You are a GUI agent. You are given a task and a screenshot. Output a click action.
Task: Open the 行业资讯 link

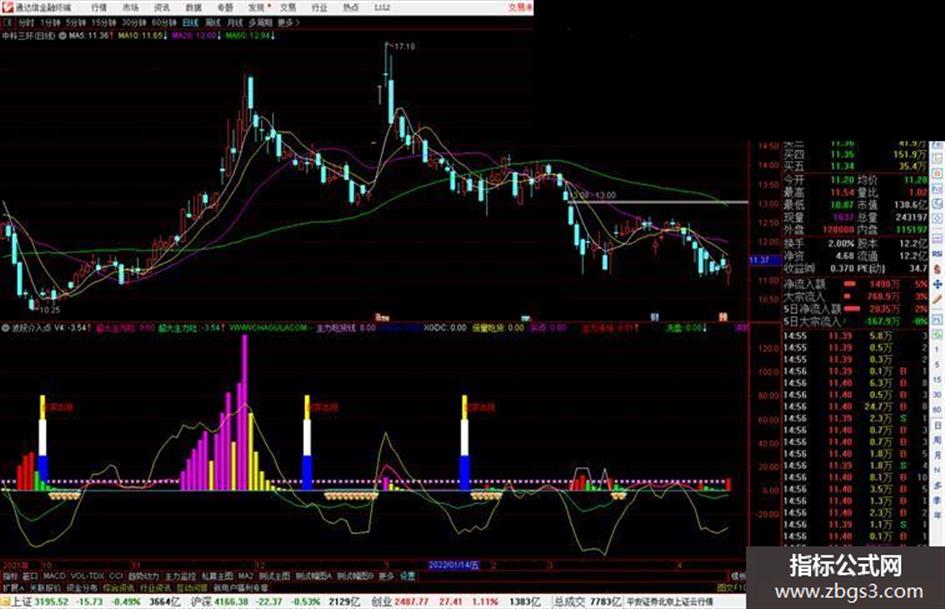(x=155, y=587)
